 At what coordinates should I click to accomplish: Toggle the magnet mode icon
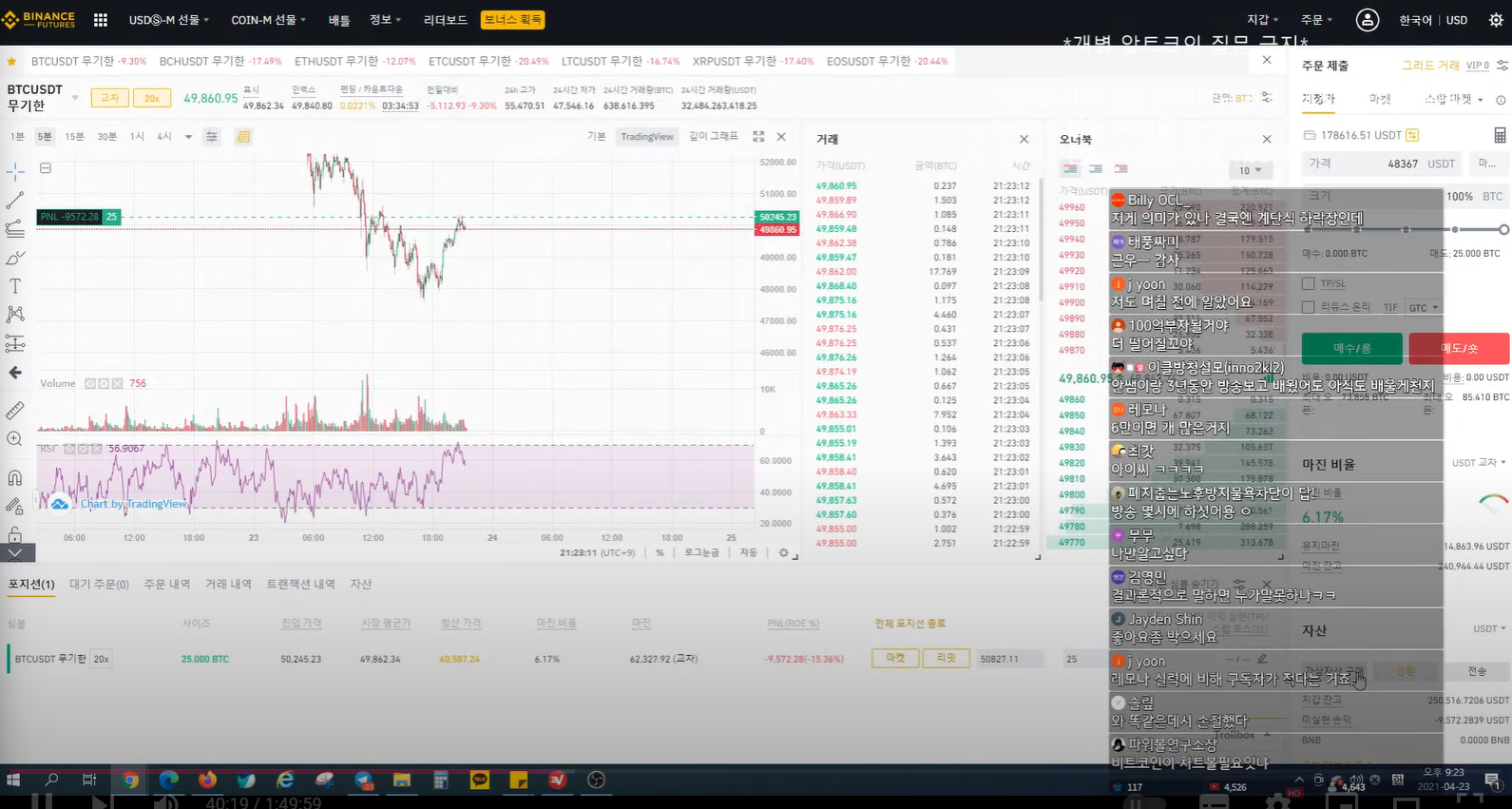coord(15,477)
